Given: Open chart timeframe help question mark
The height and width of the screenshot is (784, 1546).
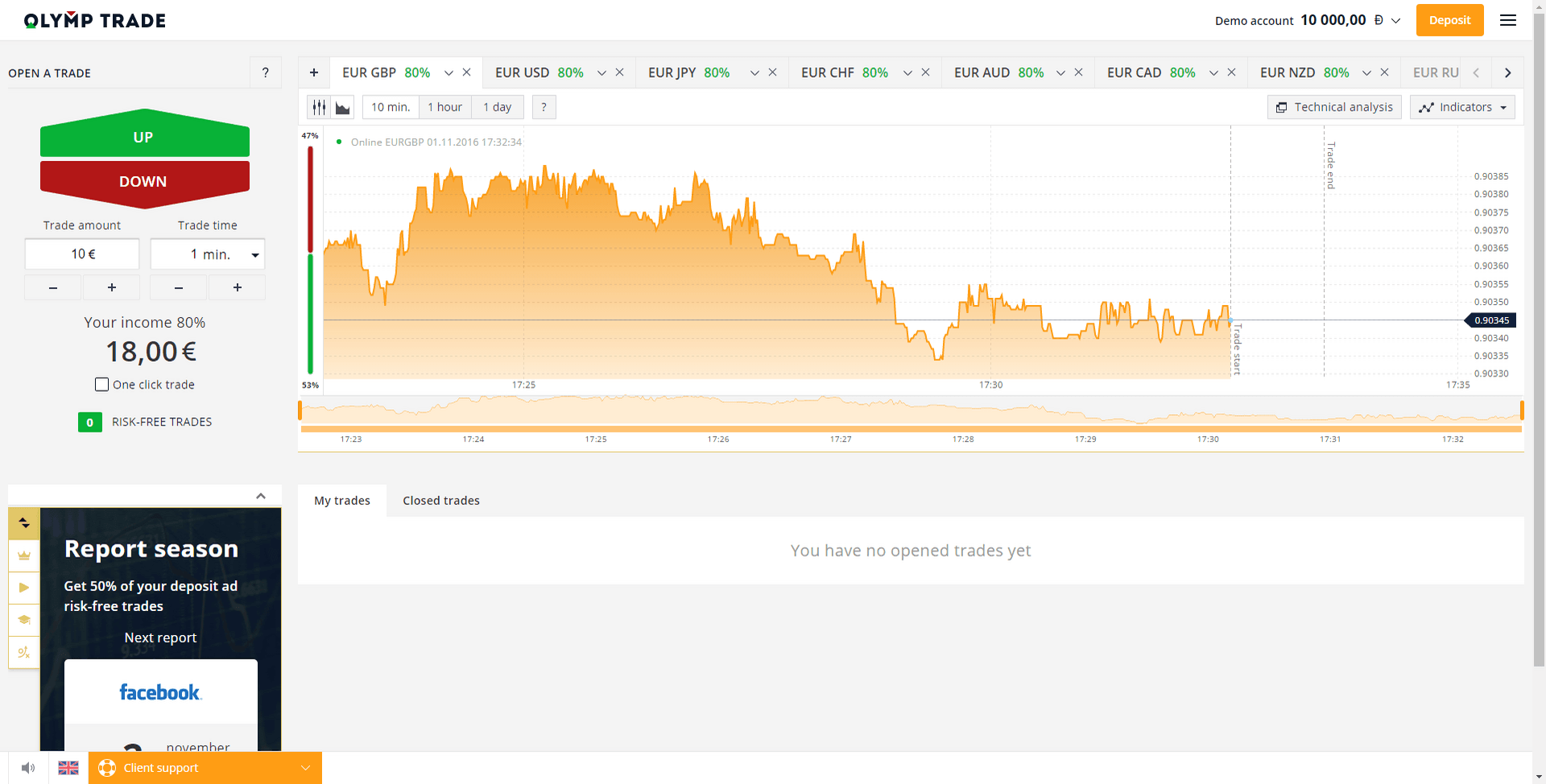Looking at the screenshot, I should (x=544, y=107).
